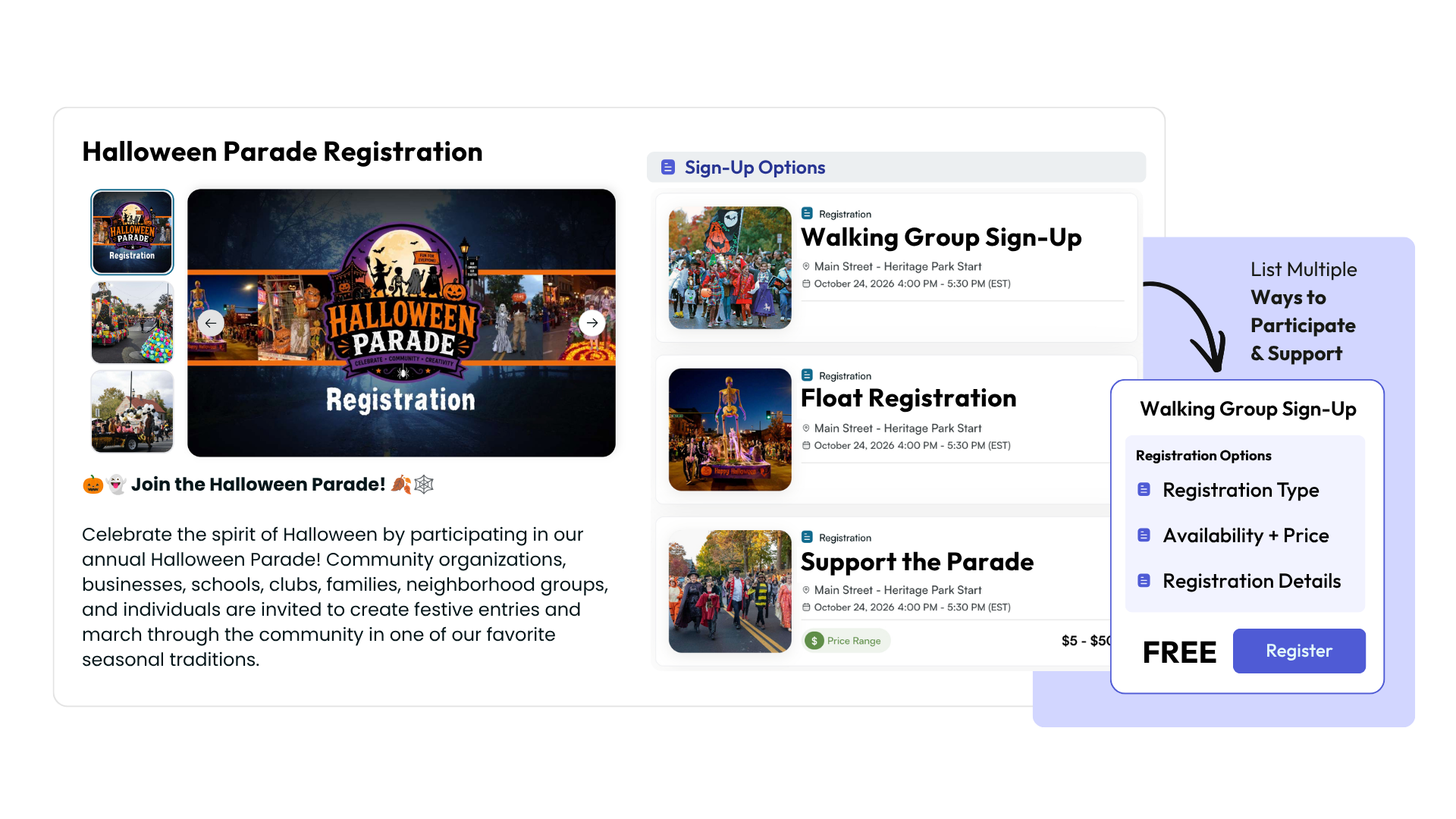1456x819 pixels.
Task: Click the calendar icon for Walking Group date
Action: 806,284
